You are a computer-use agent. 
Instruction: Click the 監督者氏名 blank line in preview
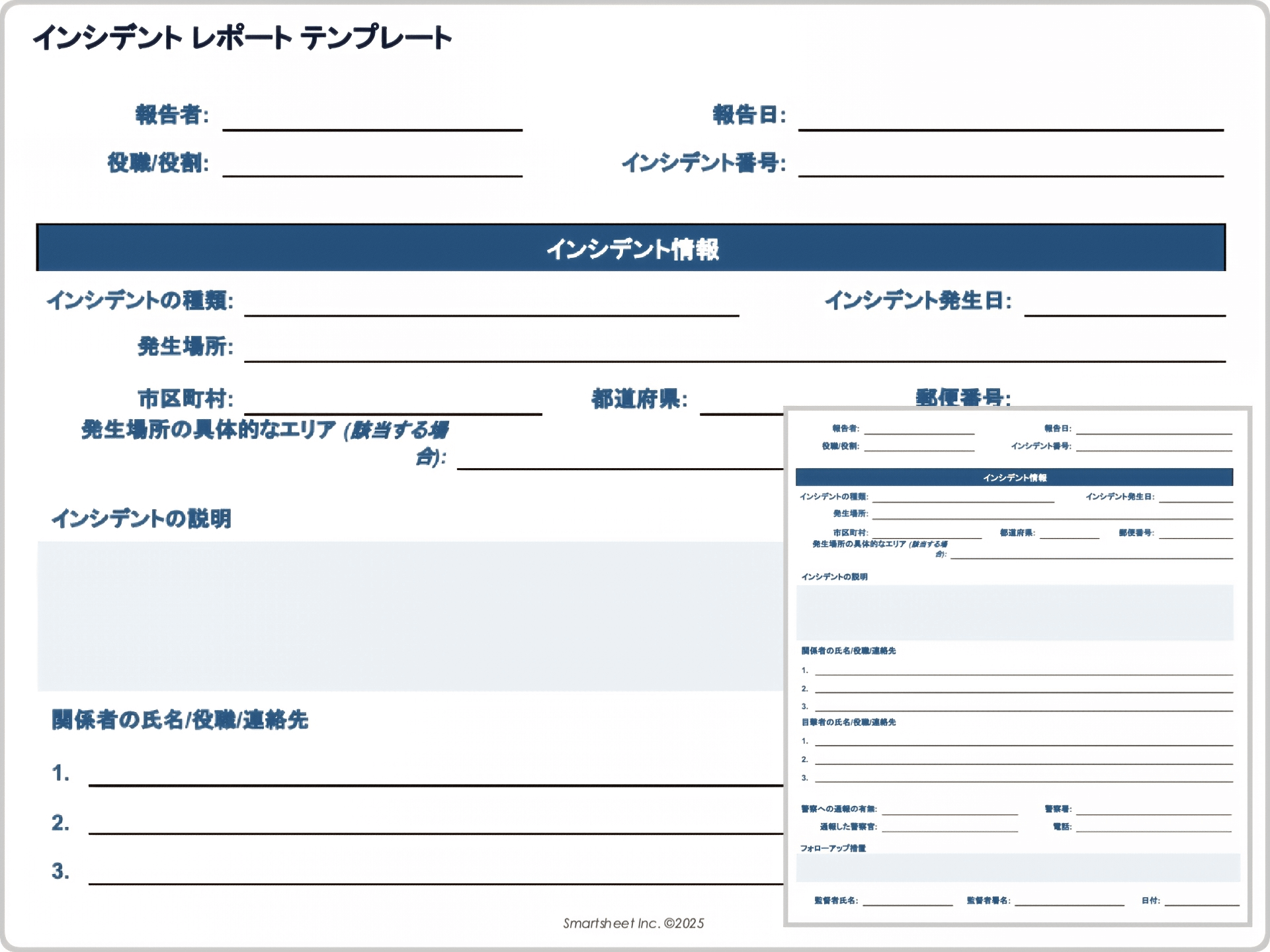(908, 904)
